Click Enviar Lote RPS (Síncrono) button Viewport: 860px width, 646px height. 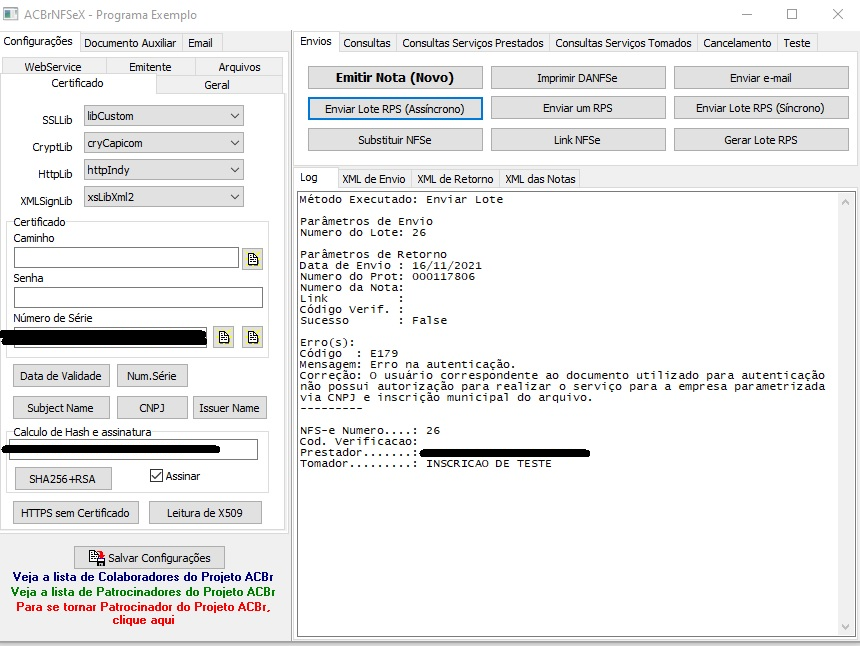coord(761,108)
